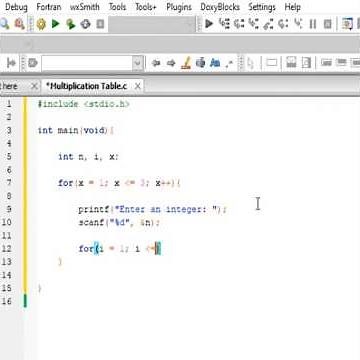Open the Fortran menu
This screenshot has width=360, height=360.
[49, 7]
